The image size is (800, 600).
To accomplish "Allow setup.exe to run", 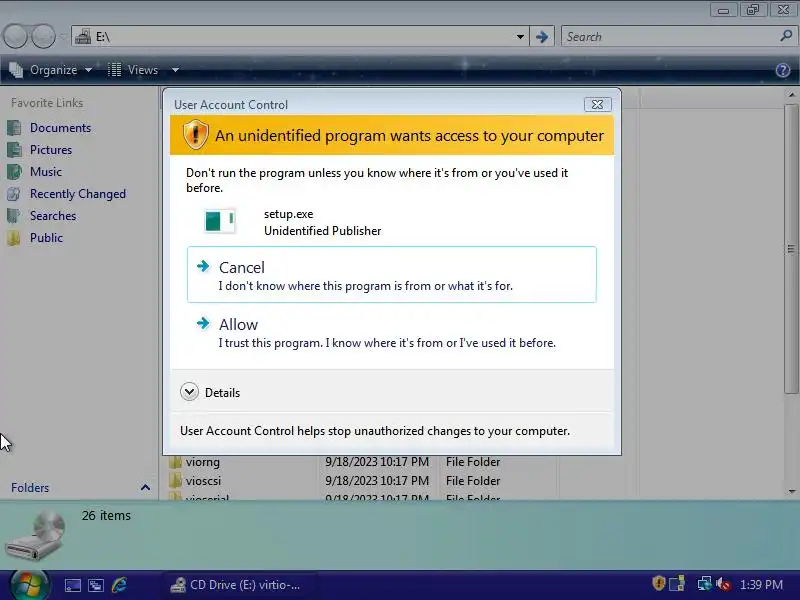I will (391, 333).
